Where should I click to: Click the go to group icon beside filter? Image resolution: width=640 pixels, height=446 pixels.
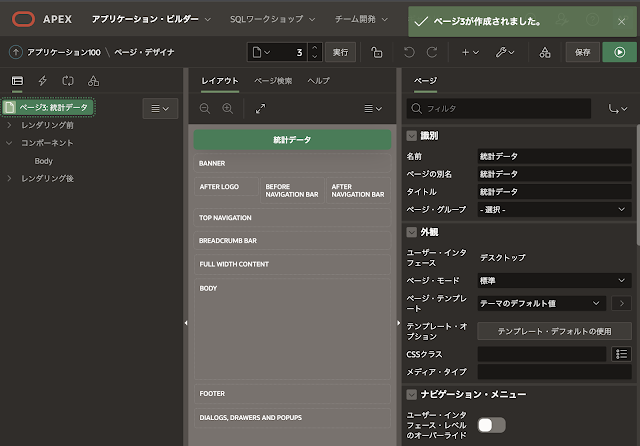(x=618, y=109)
